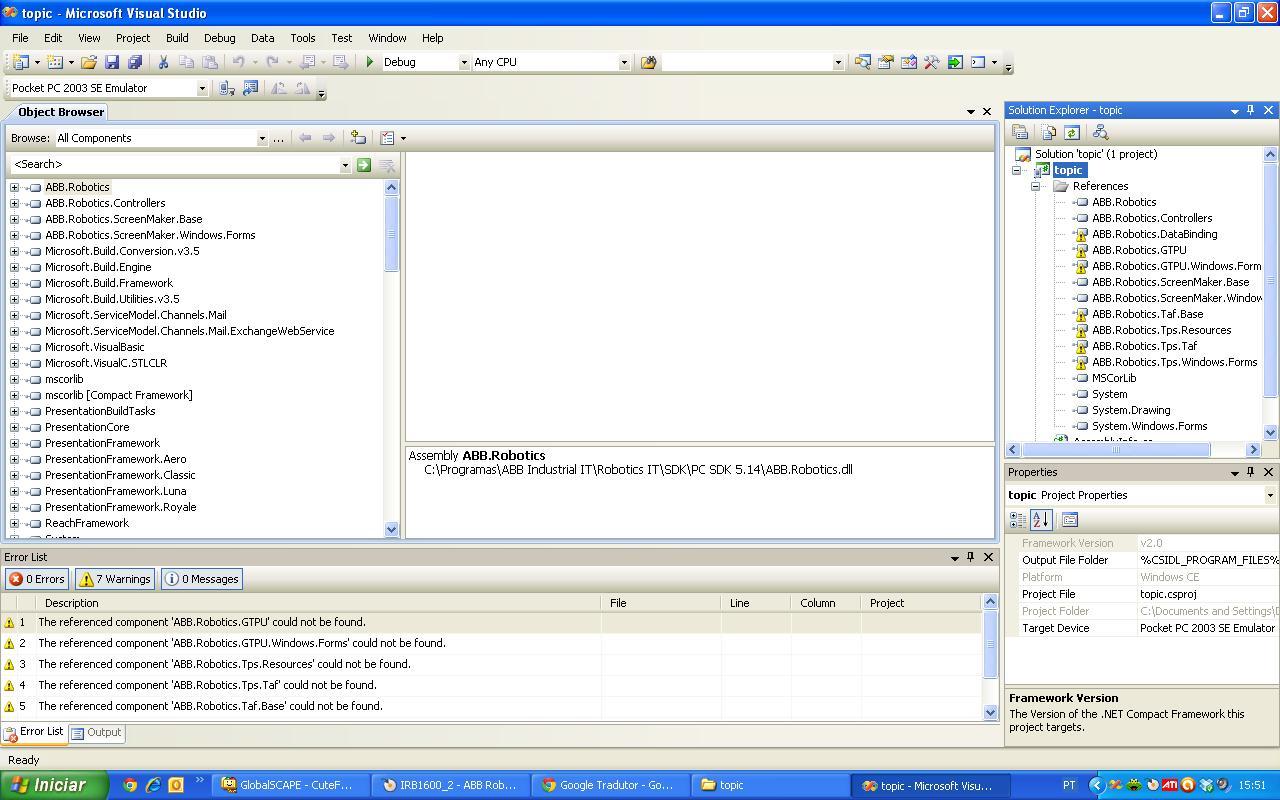Toggle auto-hide pin on Properties panel
The image size is (1280, 800).
click(x=1250, y=472)
